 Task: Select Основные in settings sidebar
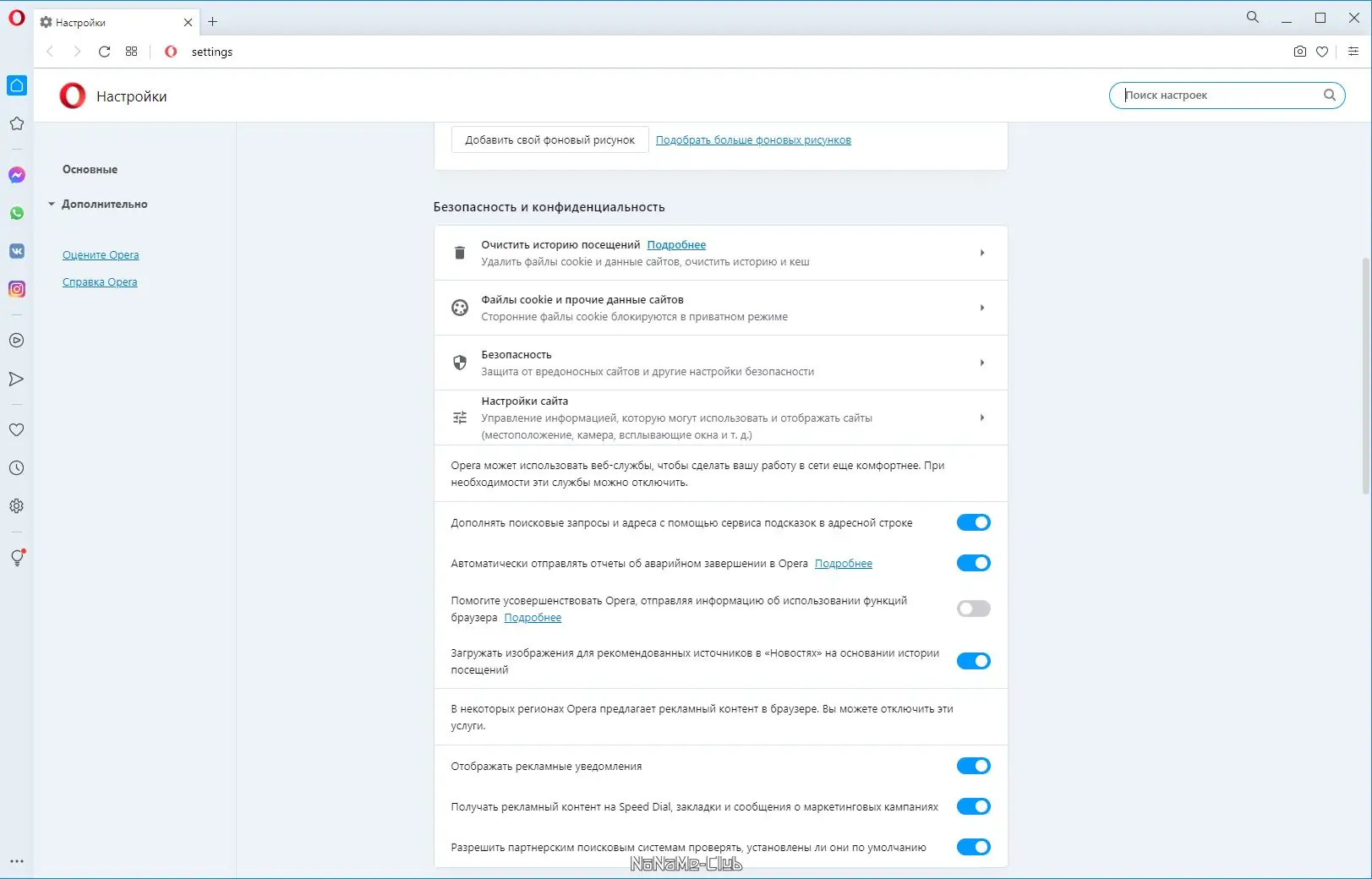pos(90,169)
